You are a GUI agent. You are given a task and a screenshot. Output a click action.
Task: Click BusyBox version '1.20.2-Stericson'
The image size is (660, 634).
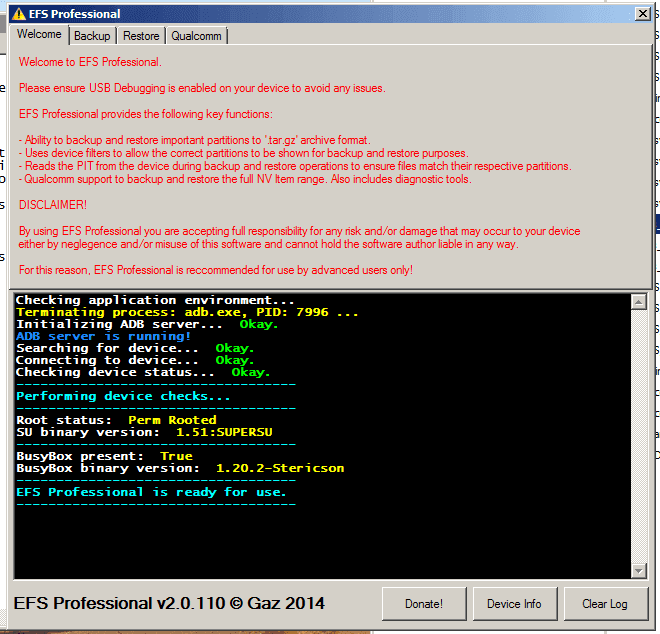tap(280, 468)
